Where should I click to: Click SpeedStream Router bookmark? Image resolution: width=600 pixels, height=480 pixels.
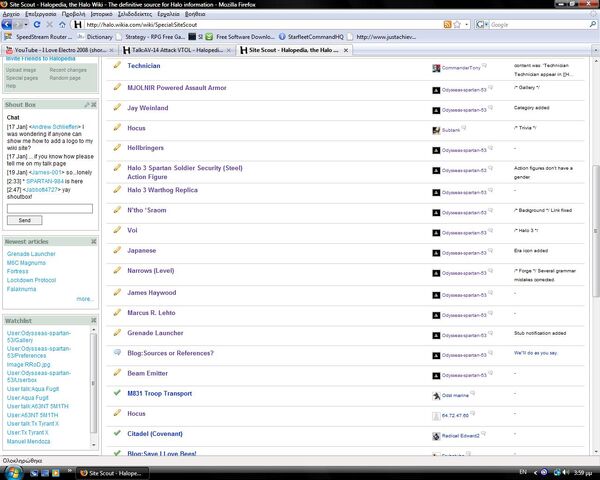[x=38, y=37]
